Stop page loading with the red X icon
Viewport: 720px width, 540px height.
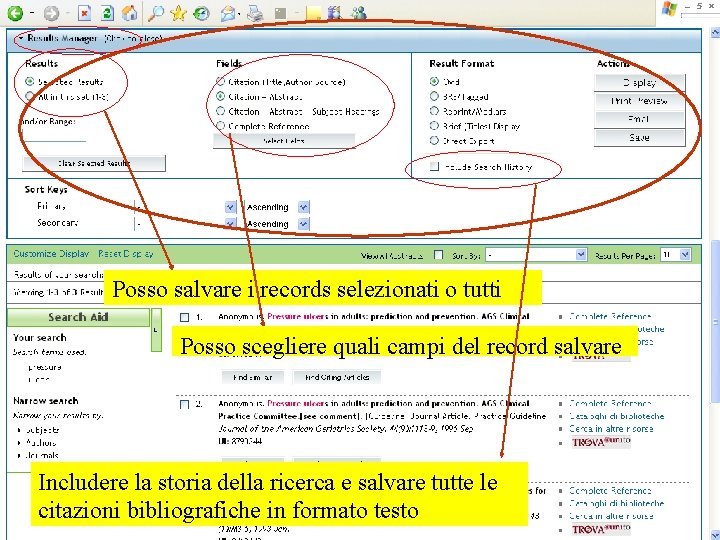click(84, 13)
